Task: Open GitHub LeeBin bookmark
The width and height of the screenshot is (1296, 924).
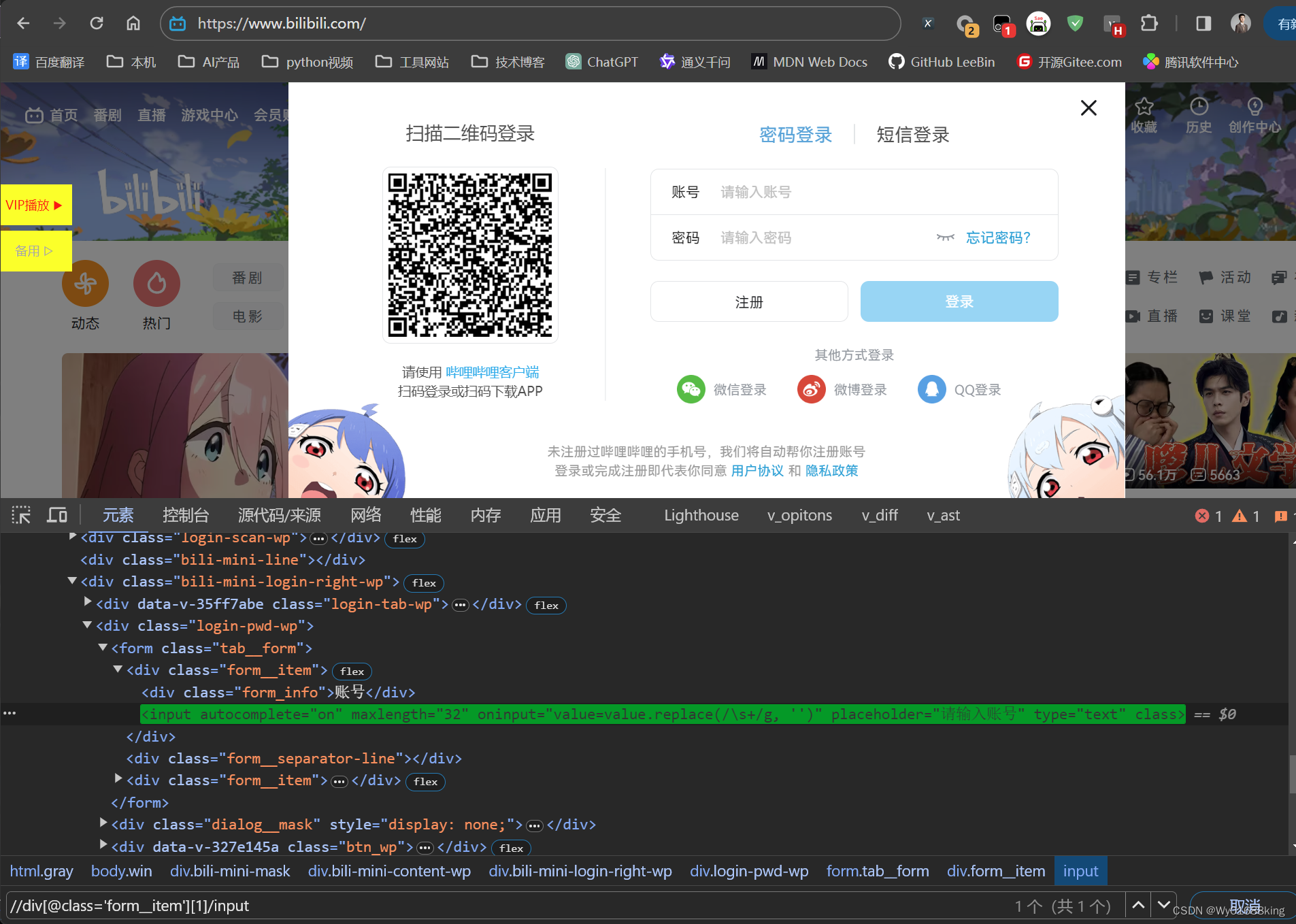Action: tap(942, 62)
